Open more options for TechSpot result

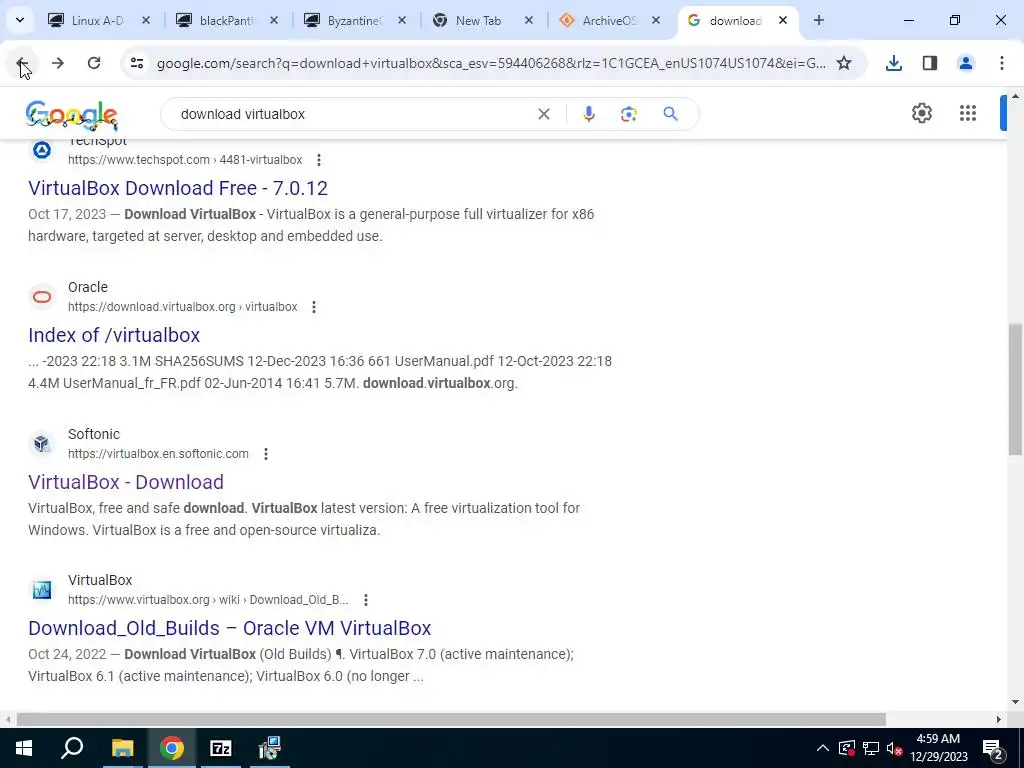pos(319,160)
